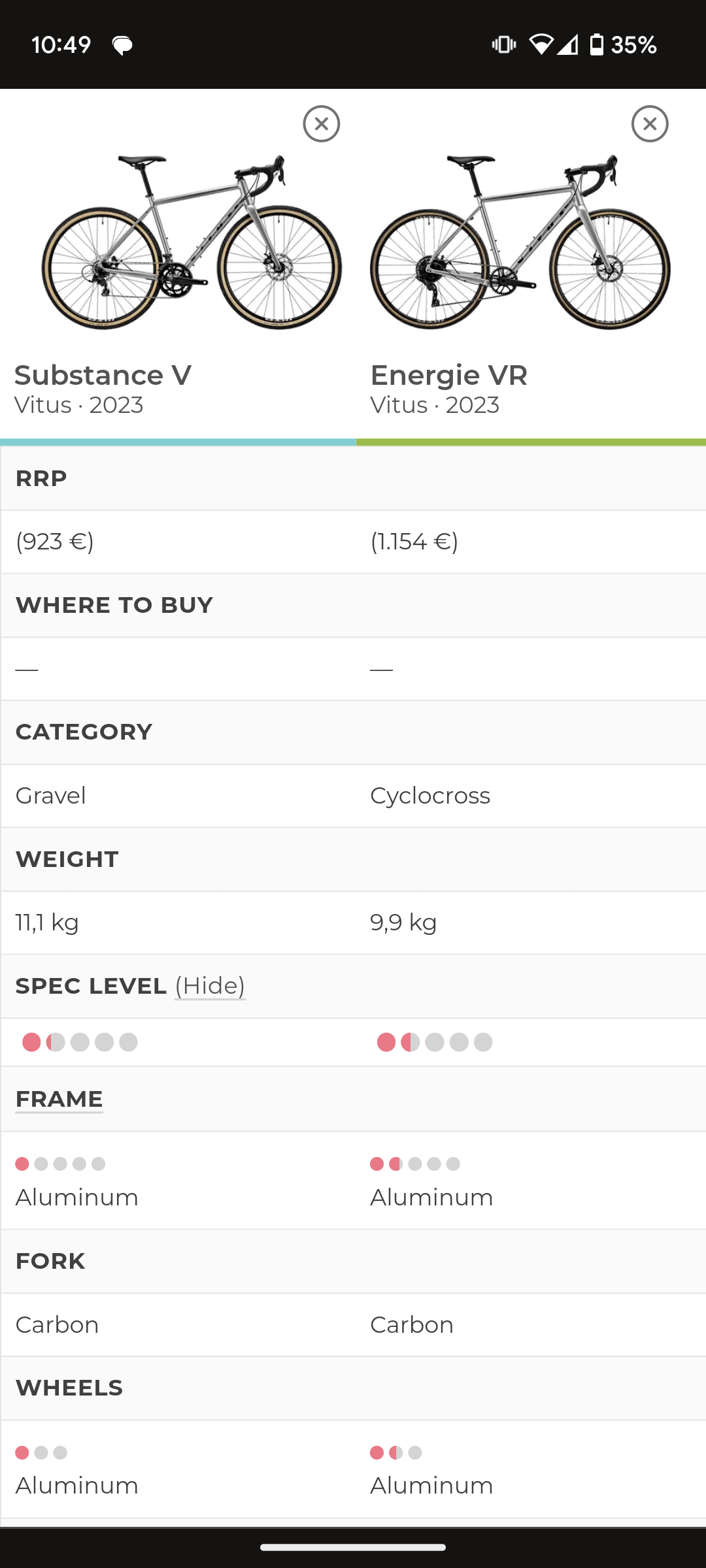The image size is (706, 1568).
Task: Open the Substance V bike image
Action: tap(191, 242)
